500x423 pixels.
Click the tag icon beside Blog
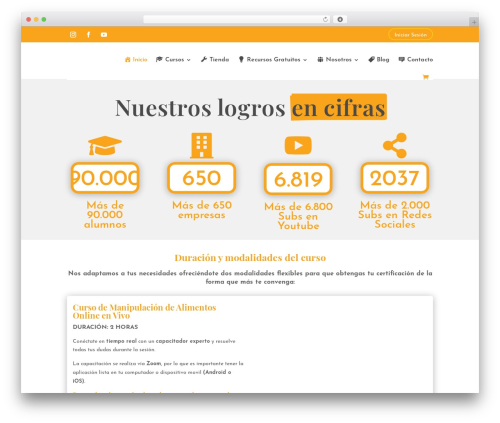pyautogui.click(x=371, y=60)
